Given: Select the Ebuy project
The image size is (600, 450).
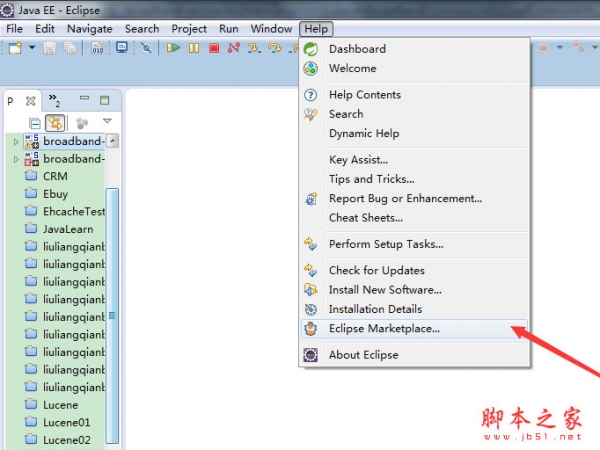Looking at the screenshot, I should coord(55,194).
